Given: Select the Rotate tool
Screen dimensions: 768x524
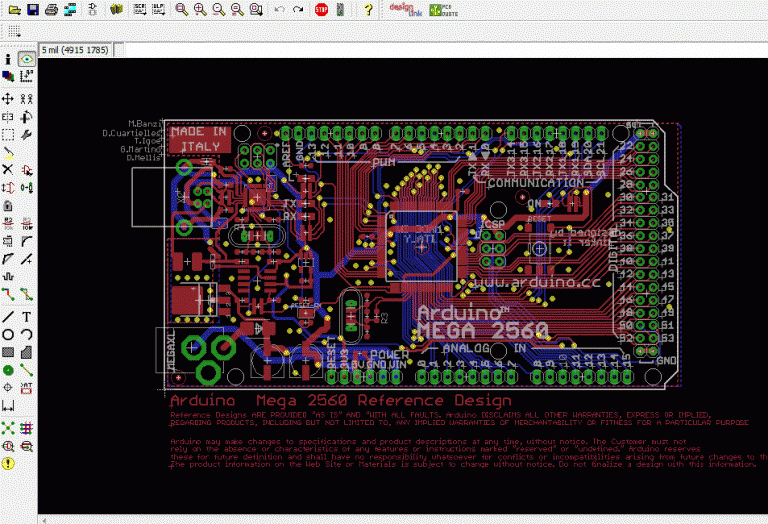Looking at the screenshot, I should [26, 117].
